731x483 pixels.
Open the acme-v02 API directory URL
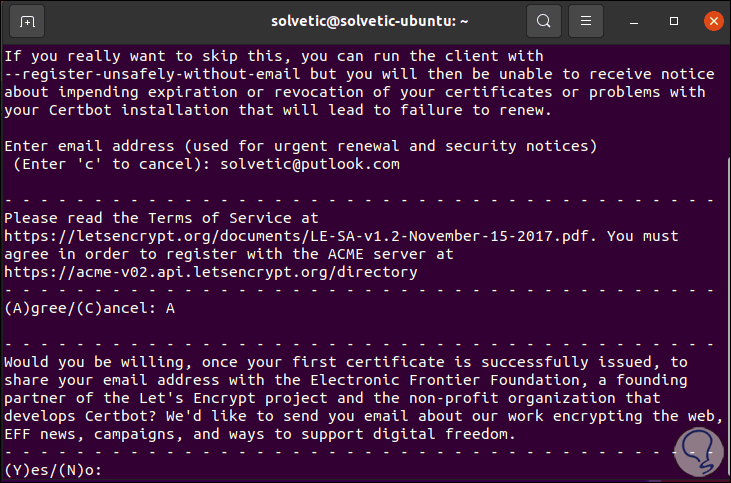coord(211,272)
